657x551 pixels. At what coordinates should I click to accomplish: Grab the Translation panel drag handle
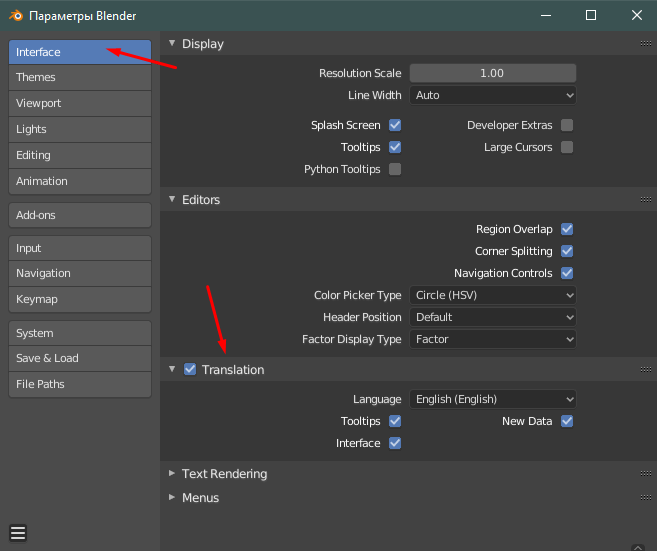click(646, 370)
